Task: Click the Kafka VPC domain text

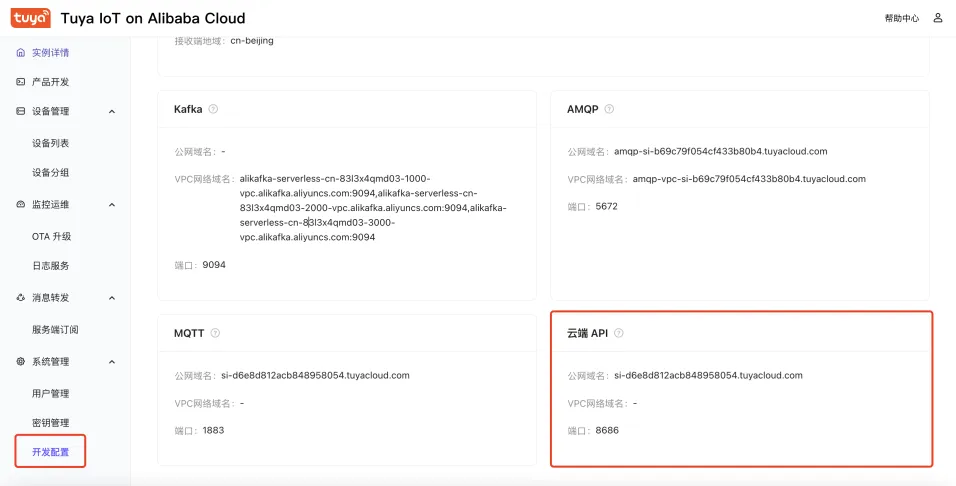Action: (373, 208)
